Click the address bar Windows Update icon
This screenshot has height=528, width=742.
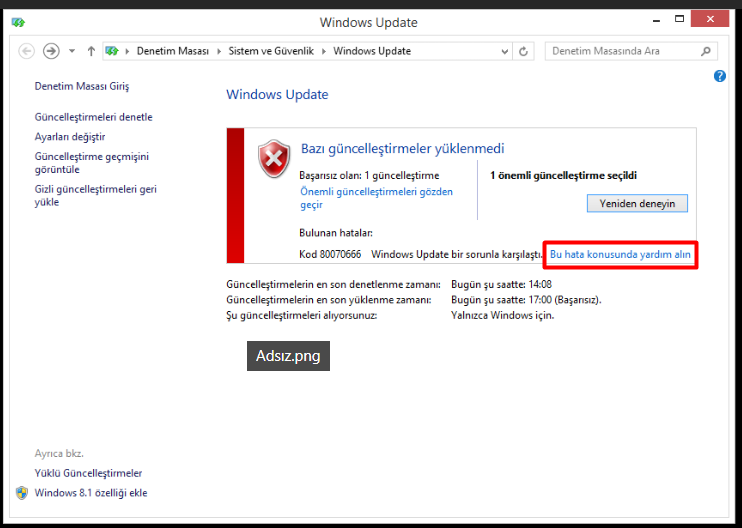tap(112, 51)
